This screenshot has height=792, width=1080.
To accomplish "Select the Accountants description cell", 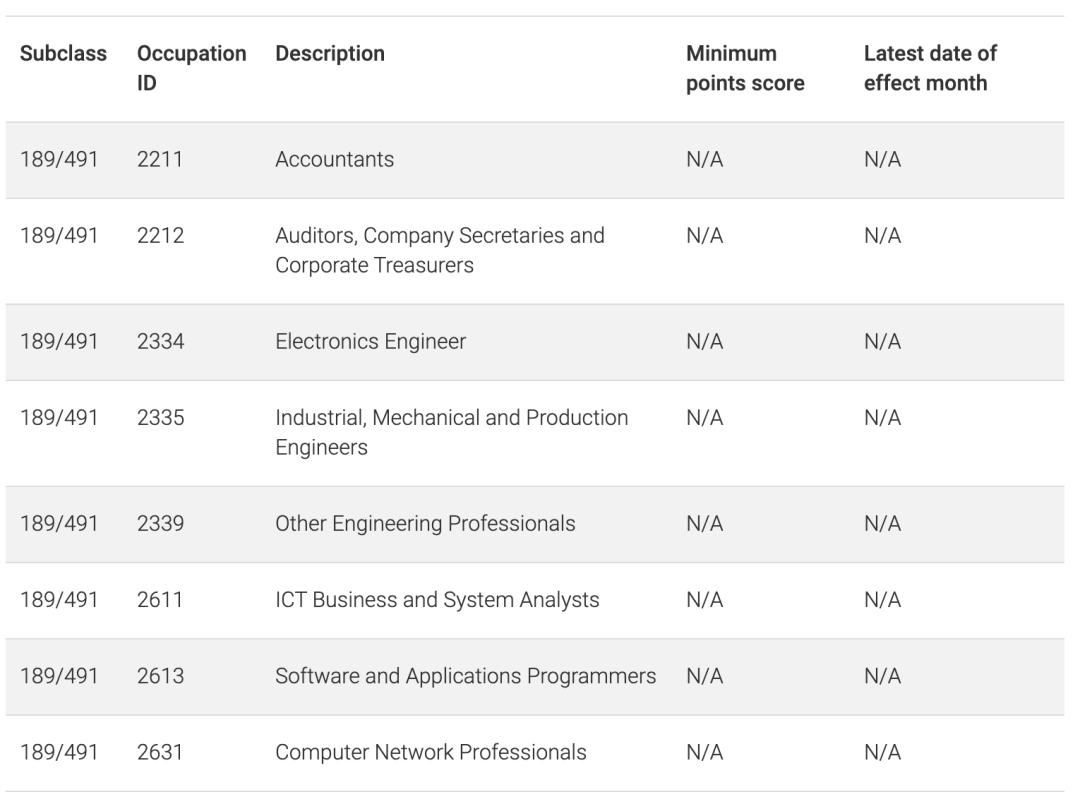I will coord(335,159).
